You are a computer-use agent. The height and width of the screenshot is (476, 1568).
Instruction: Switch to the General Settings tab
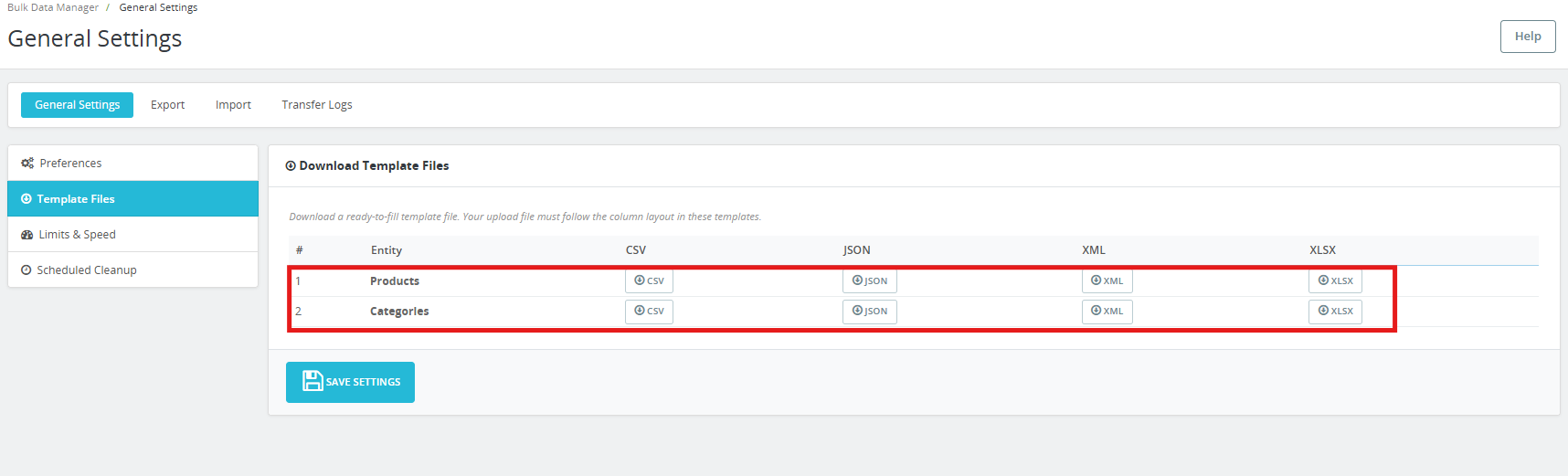pyautogui.click(x=77, y=105)
